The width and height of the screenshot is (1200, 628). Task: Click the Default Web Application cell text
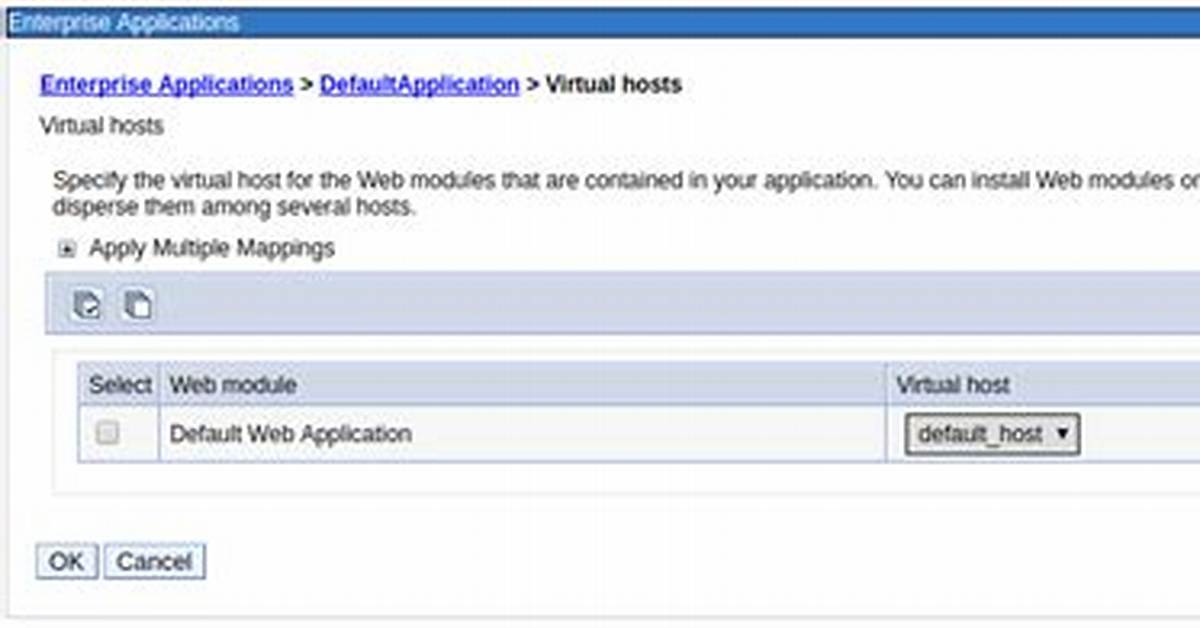coord(291,434)
